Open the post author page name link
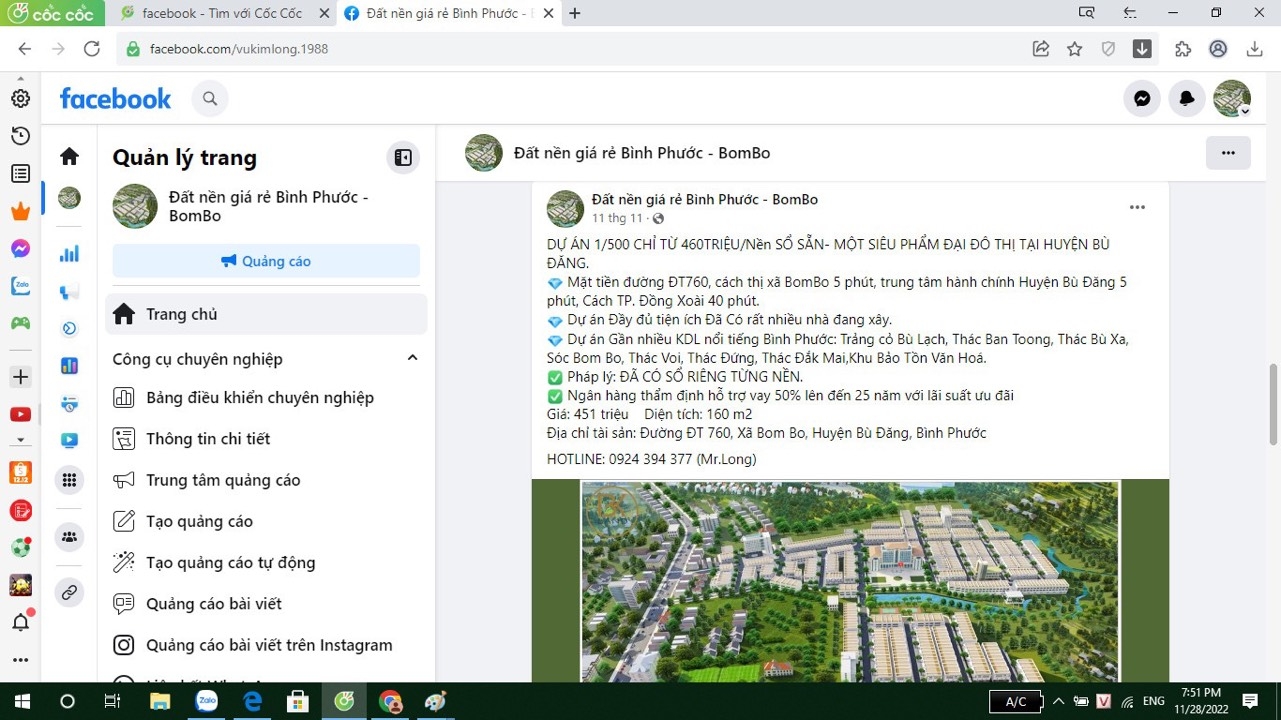The image size is (1281, 720). 705,199
